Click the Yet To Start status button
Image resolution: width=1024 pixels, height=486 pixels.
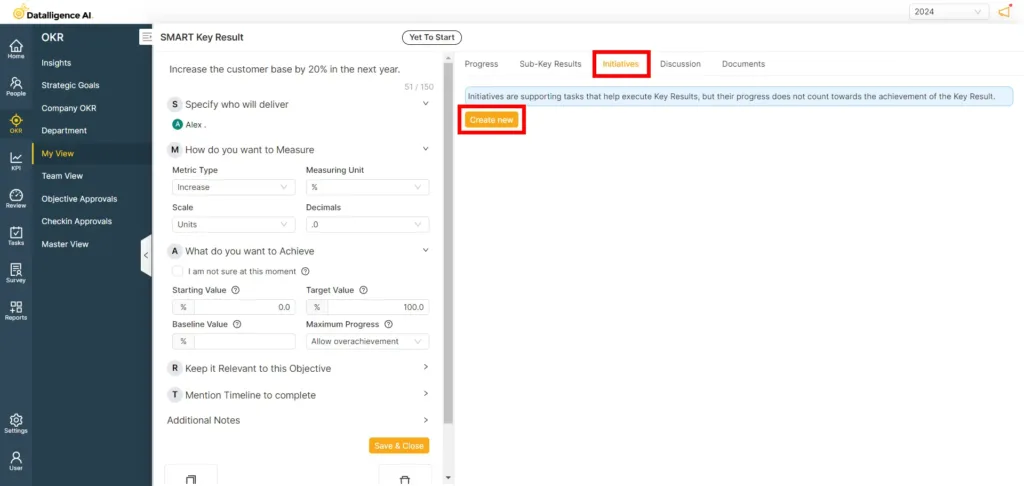[432, 37]
